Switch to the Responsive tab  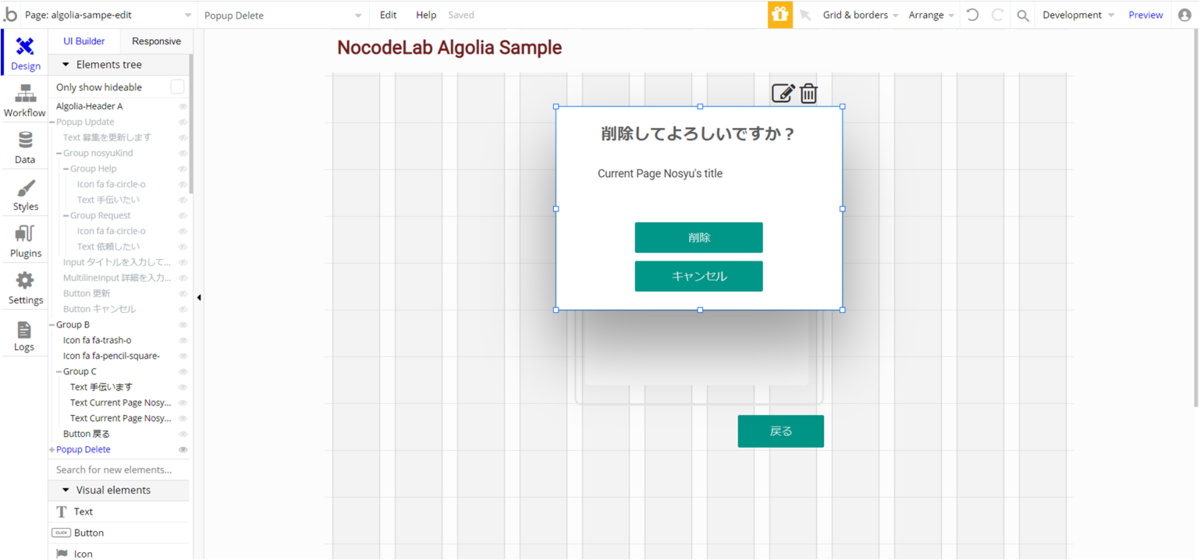(156, 41)
